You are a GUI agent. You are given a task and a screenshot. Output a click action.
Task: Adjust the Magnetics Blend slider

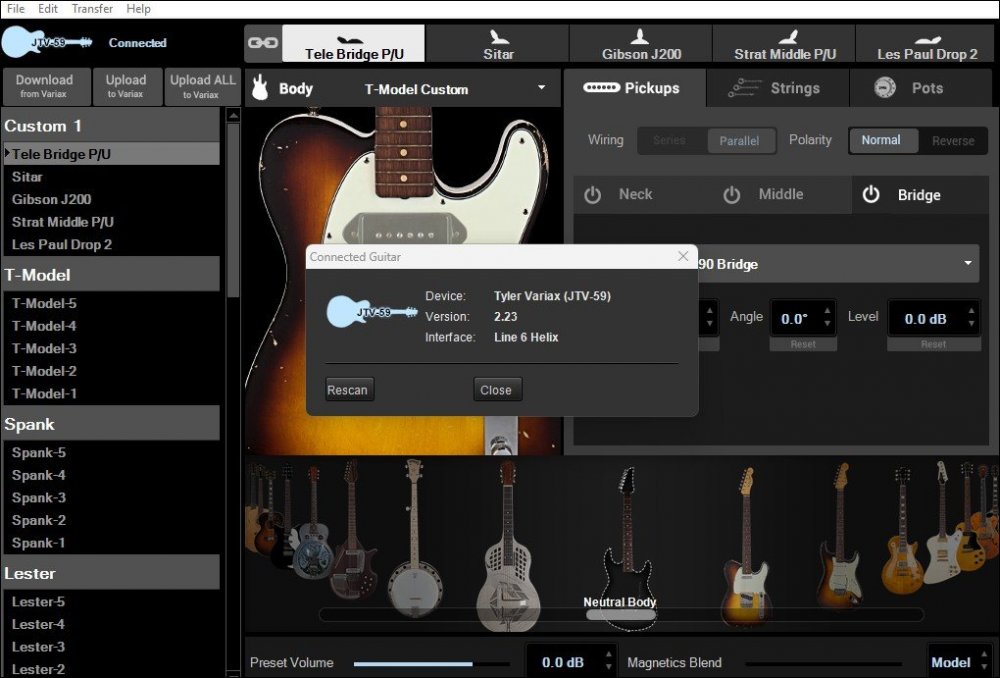823,663
